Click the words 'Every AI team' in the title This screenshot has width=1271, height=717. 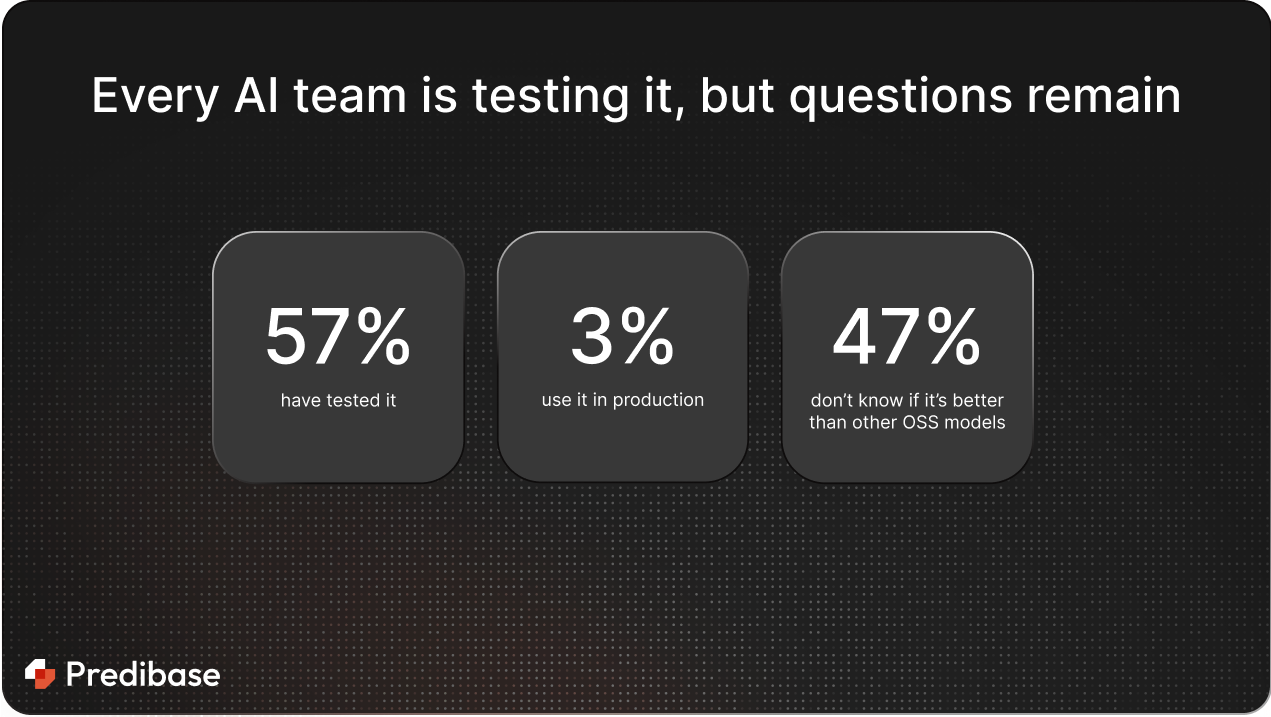click(x=249, y=96)
